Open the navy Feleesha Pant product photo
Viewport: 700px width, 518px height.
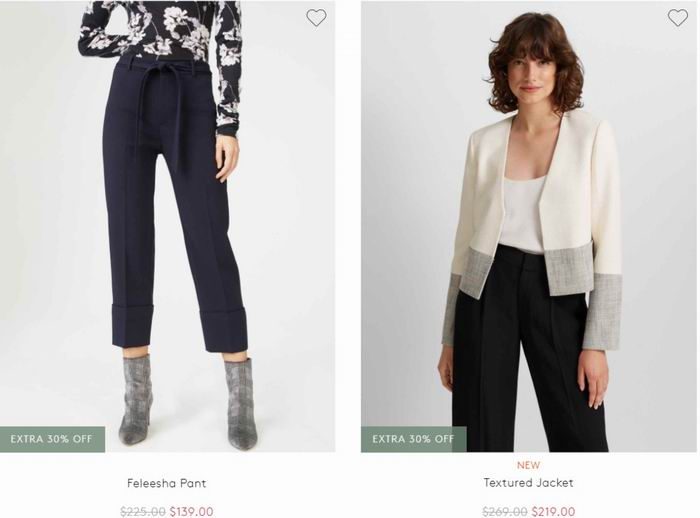[167, 226]
